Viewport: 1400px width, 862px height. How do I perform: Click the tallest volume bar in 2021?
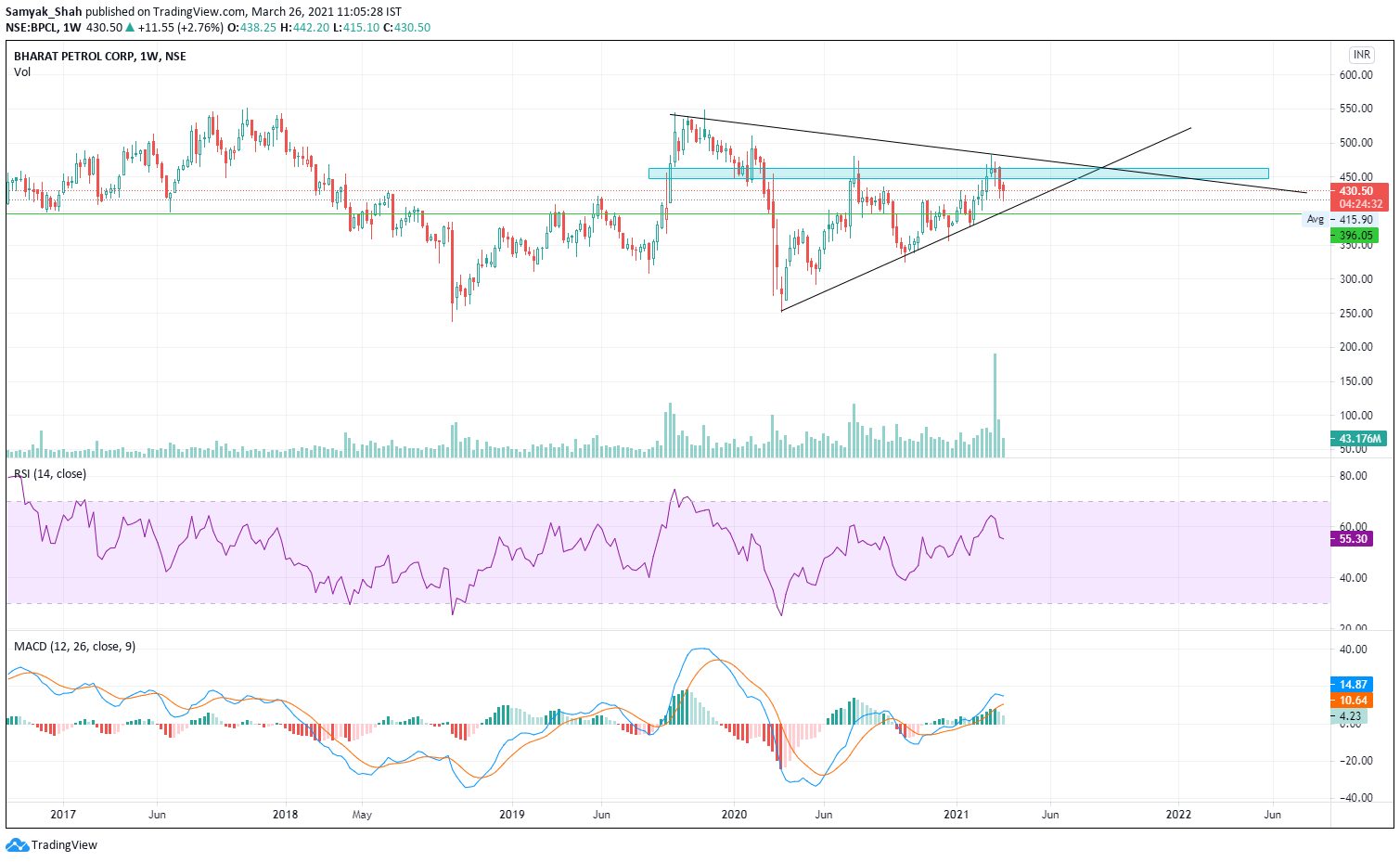pos(995,405)
